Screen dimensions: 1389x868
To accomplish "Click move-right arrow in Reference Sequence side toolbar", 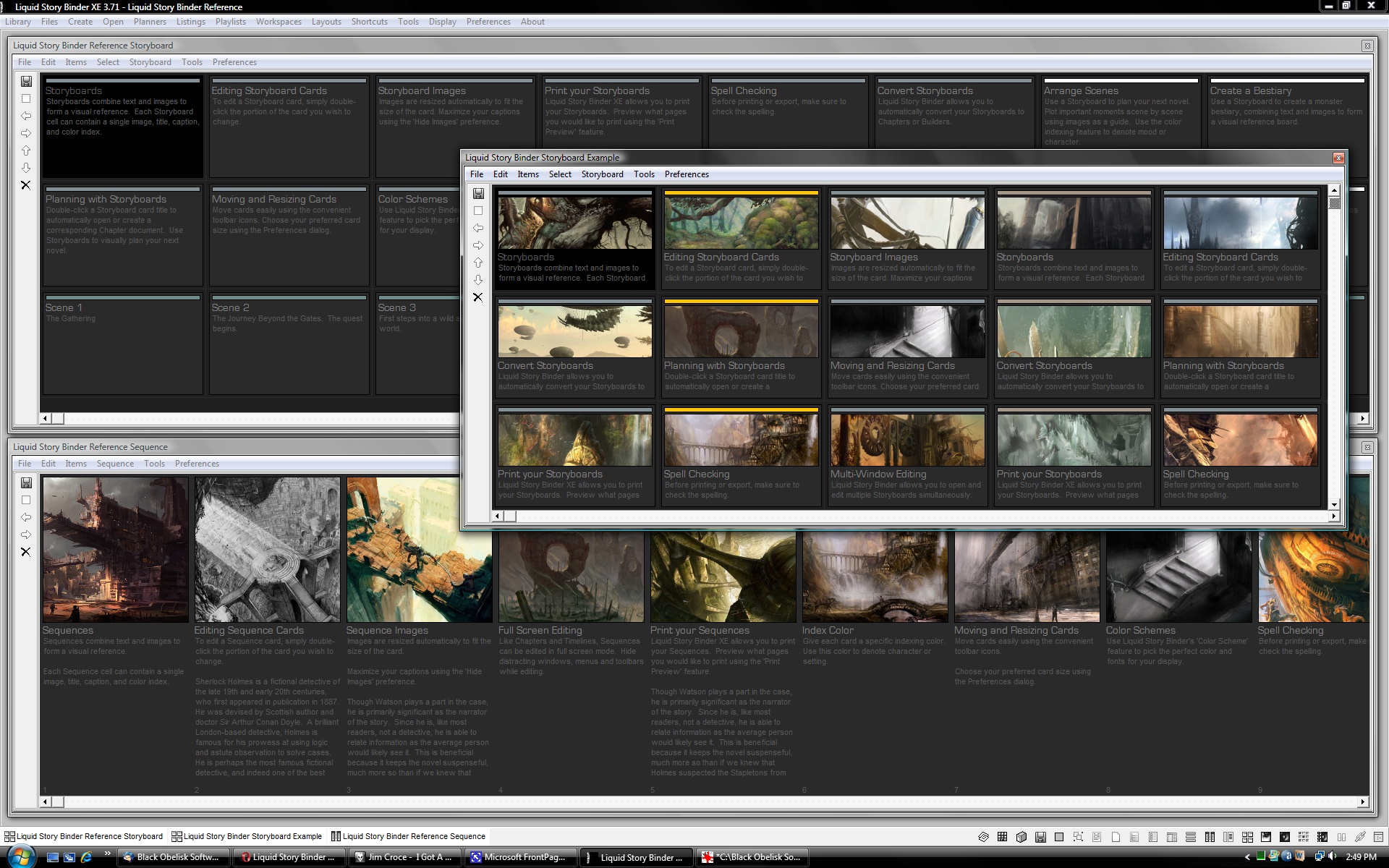I will (x=26, y=535).
